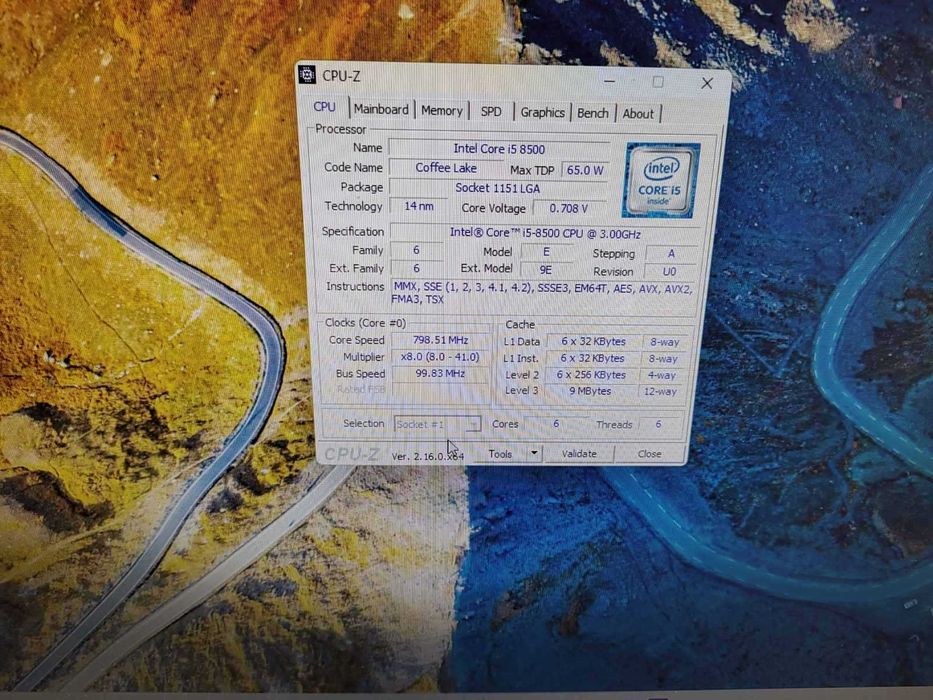Image resolution: width=933 pixels, height=700 pixels.
Task: Click the Level 2 '4-way' associativity field
Action: [x=661, y=376]
